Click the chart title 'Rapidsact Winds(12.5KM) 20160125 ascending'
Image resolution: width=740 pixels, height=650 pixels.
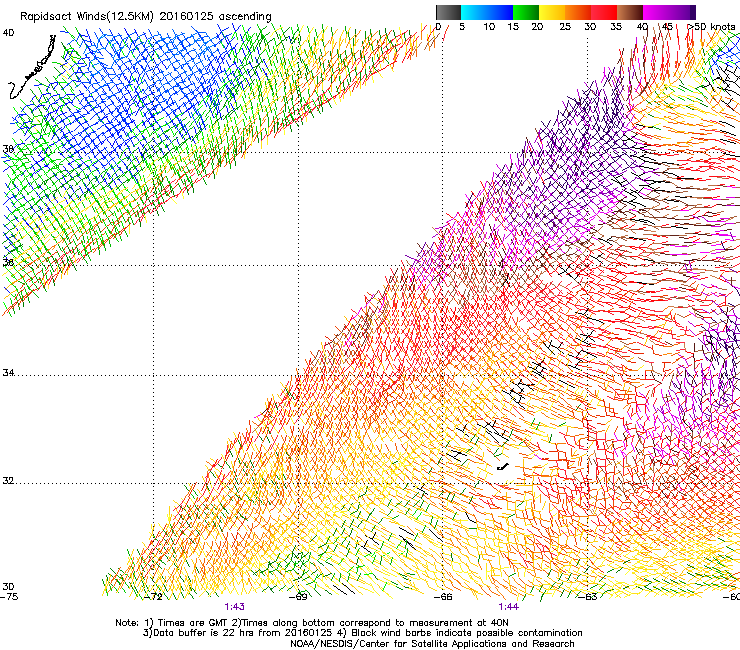[145, 17]
